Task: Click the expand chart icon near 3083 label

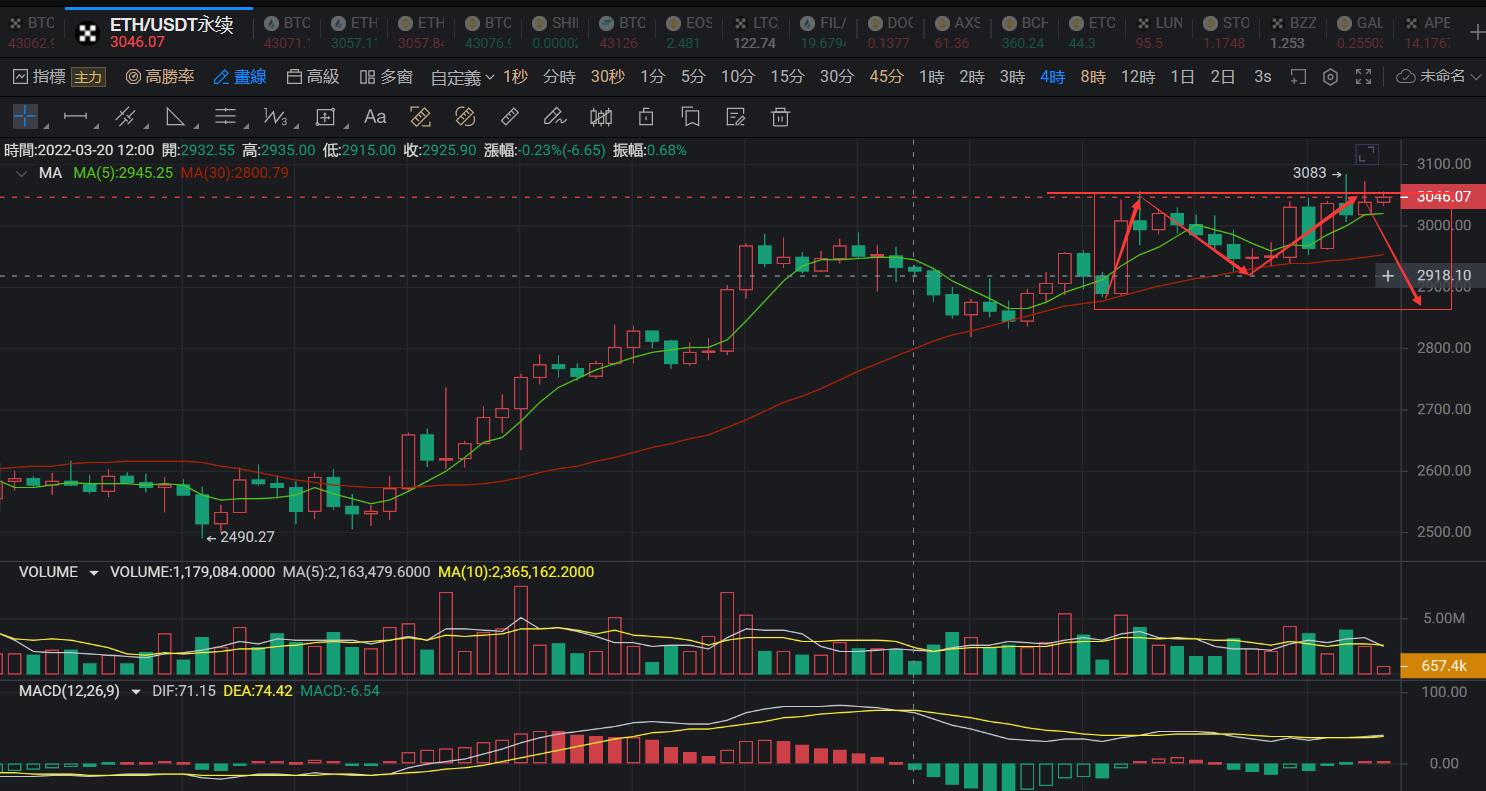Action: pyautogui.click(x=1367, y=154)
